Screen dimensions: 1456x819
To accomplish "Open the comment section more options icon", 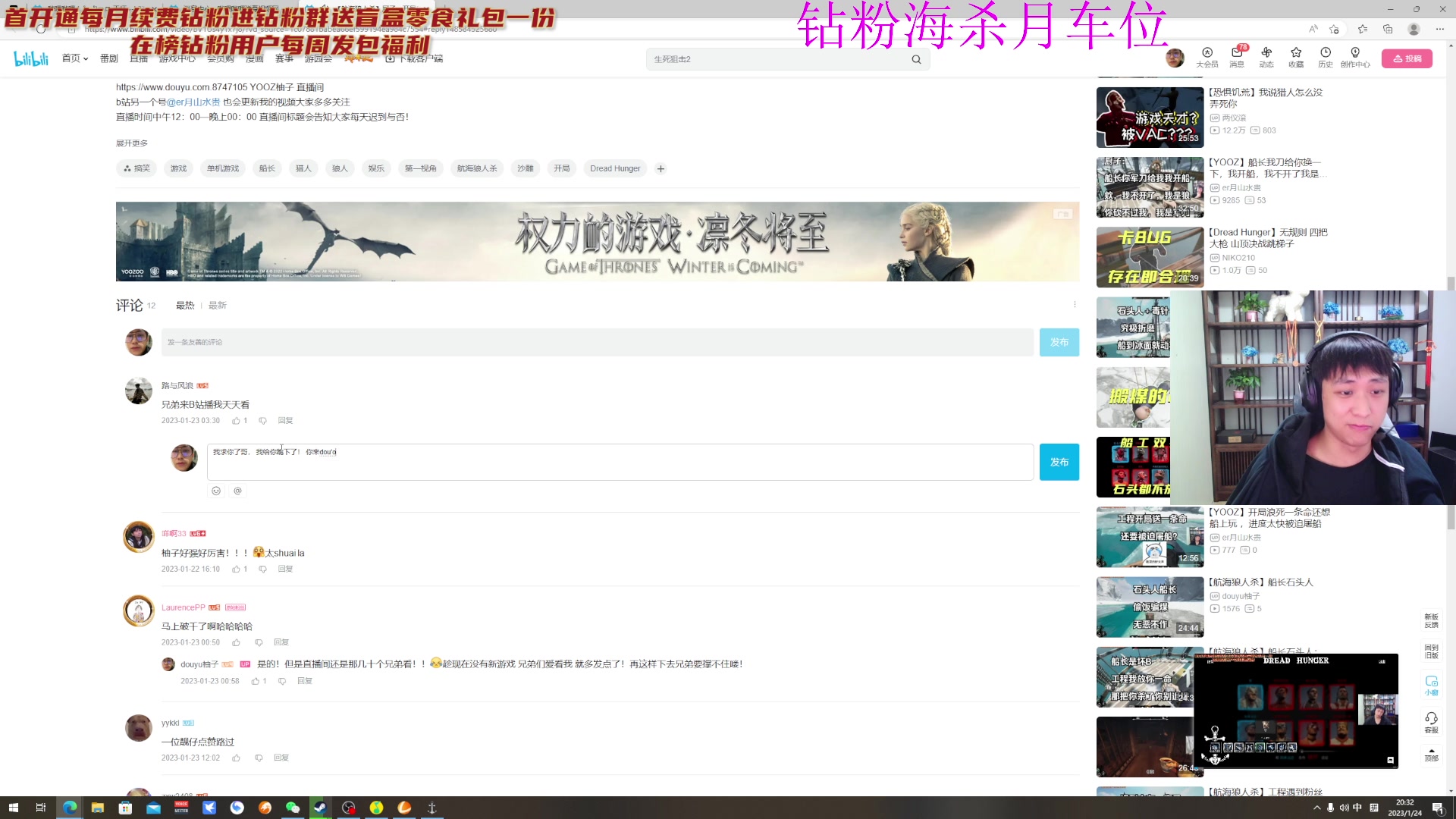I will pyautogui.click(x=1075, y=305).
